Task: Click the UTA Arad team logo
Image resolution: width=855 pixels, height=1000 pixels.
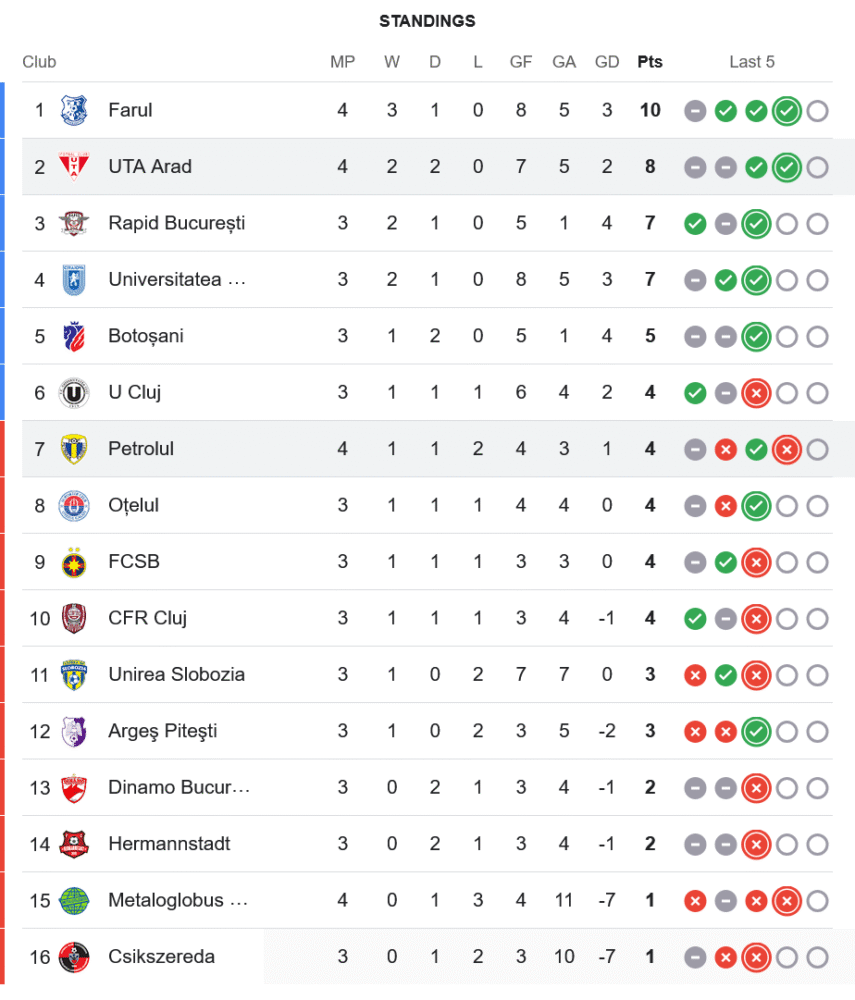Action: pyautogui.click(x=74, y=166)
